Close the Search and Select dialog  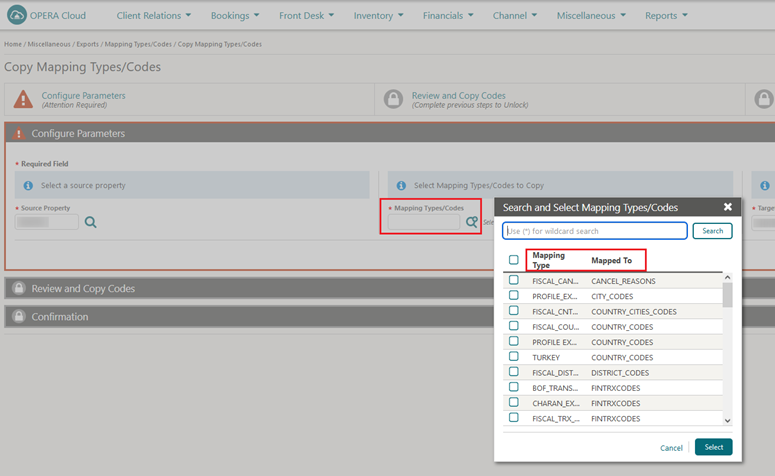pos(728,207)
